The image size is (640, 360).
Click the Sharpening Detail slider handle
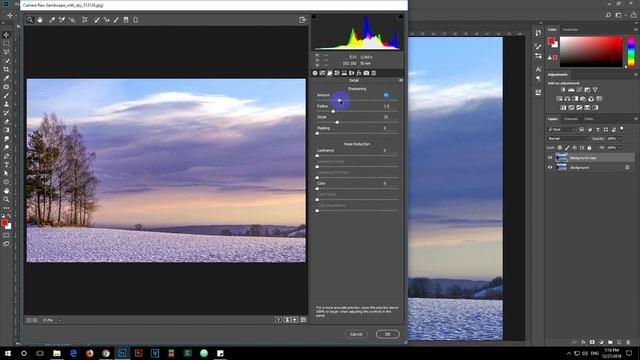(337, 122)
